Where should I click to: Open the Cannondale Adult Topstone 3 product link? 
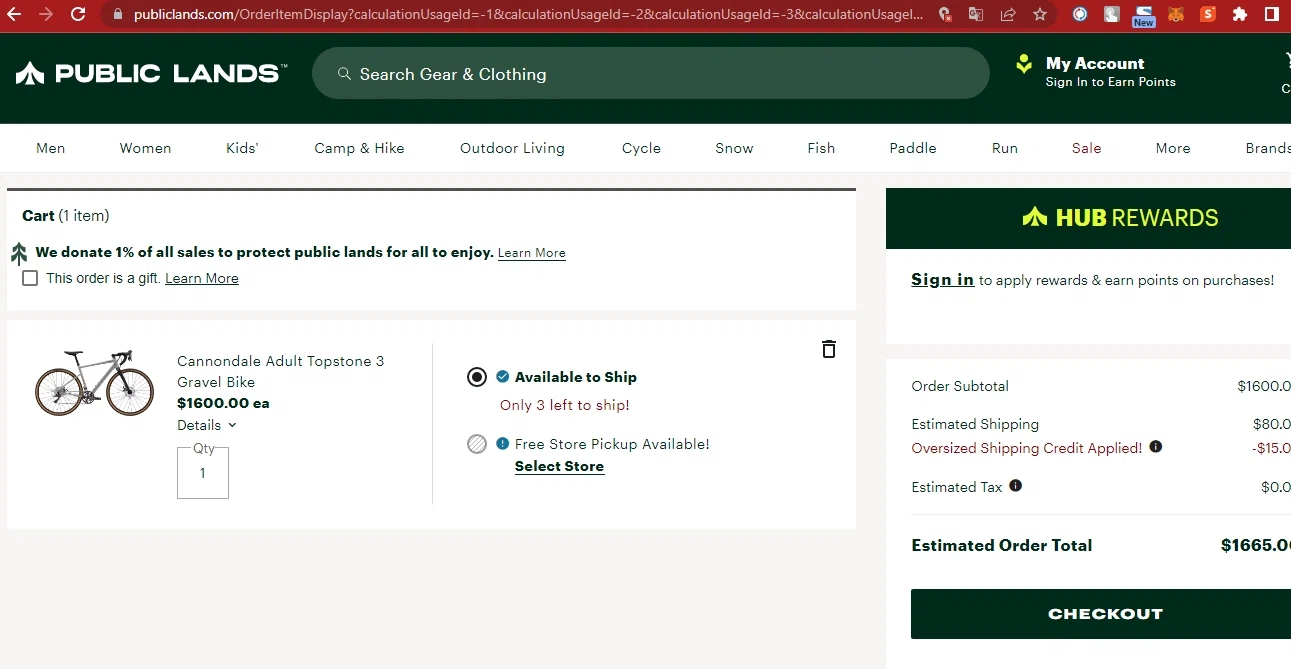point(281,371)
